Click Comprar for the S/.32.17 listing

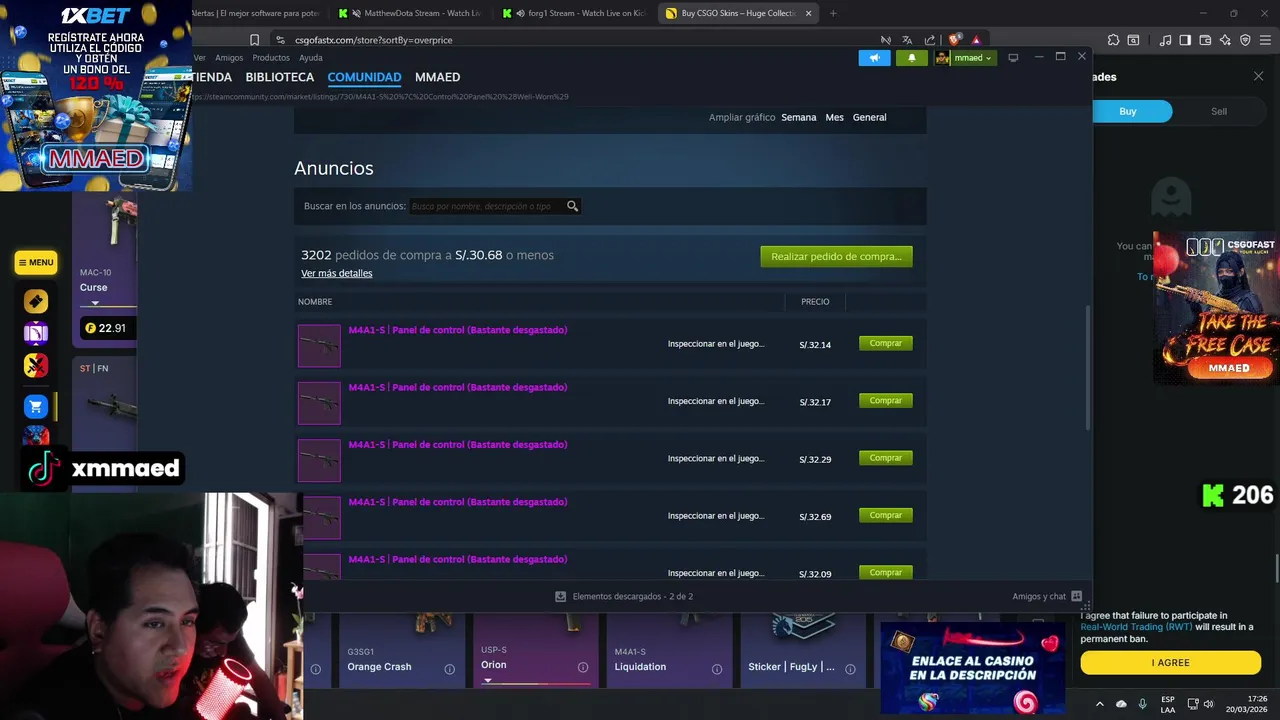tap(885, 400)
